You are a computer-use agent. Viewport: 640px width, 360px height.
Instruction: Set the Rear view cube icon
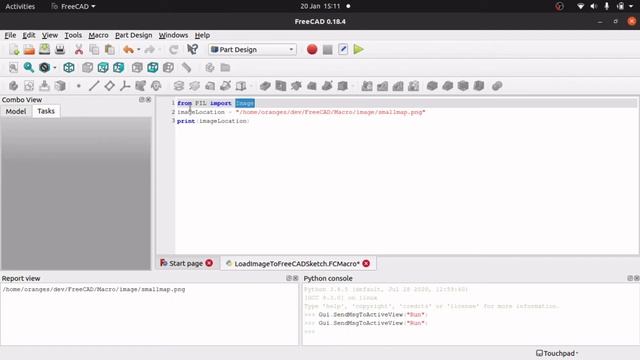tap(137, 68)
